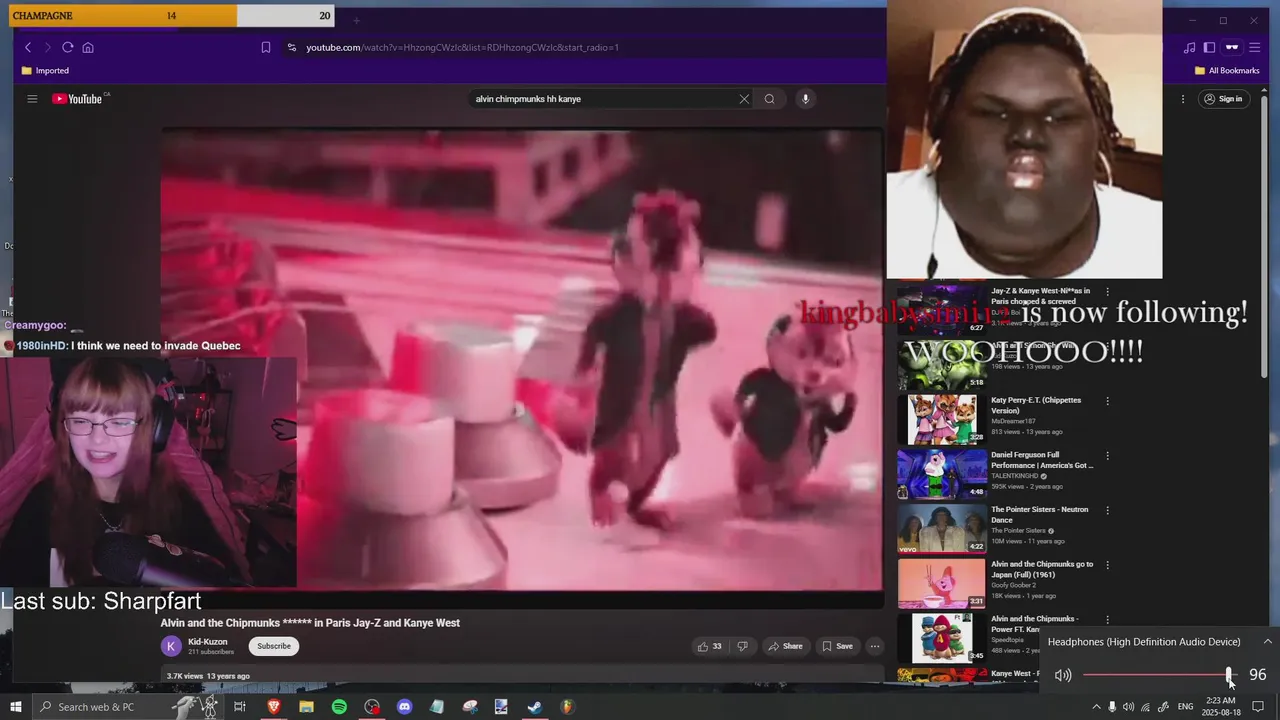Share the video
This screenshot has width=1280, height=720.
785,646
